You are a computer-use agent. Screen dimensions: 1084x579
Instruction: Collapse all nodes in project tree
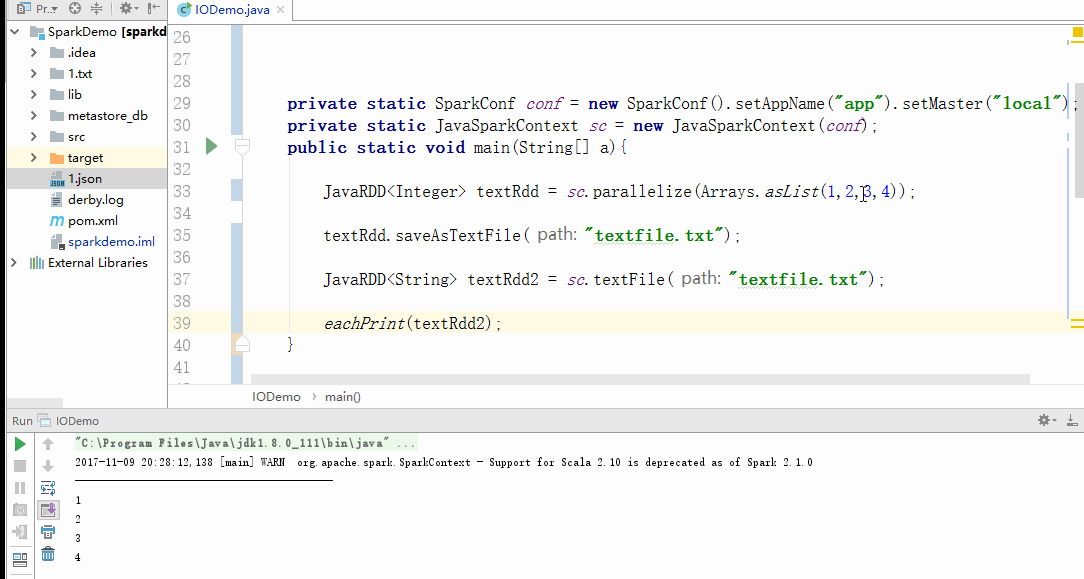96,8
